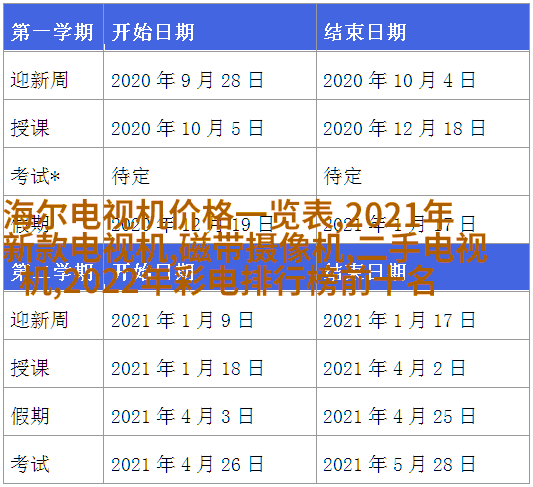Select the date '2021 年 4 月 26 日'

tap(187, 464)
